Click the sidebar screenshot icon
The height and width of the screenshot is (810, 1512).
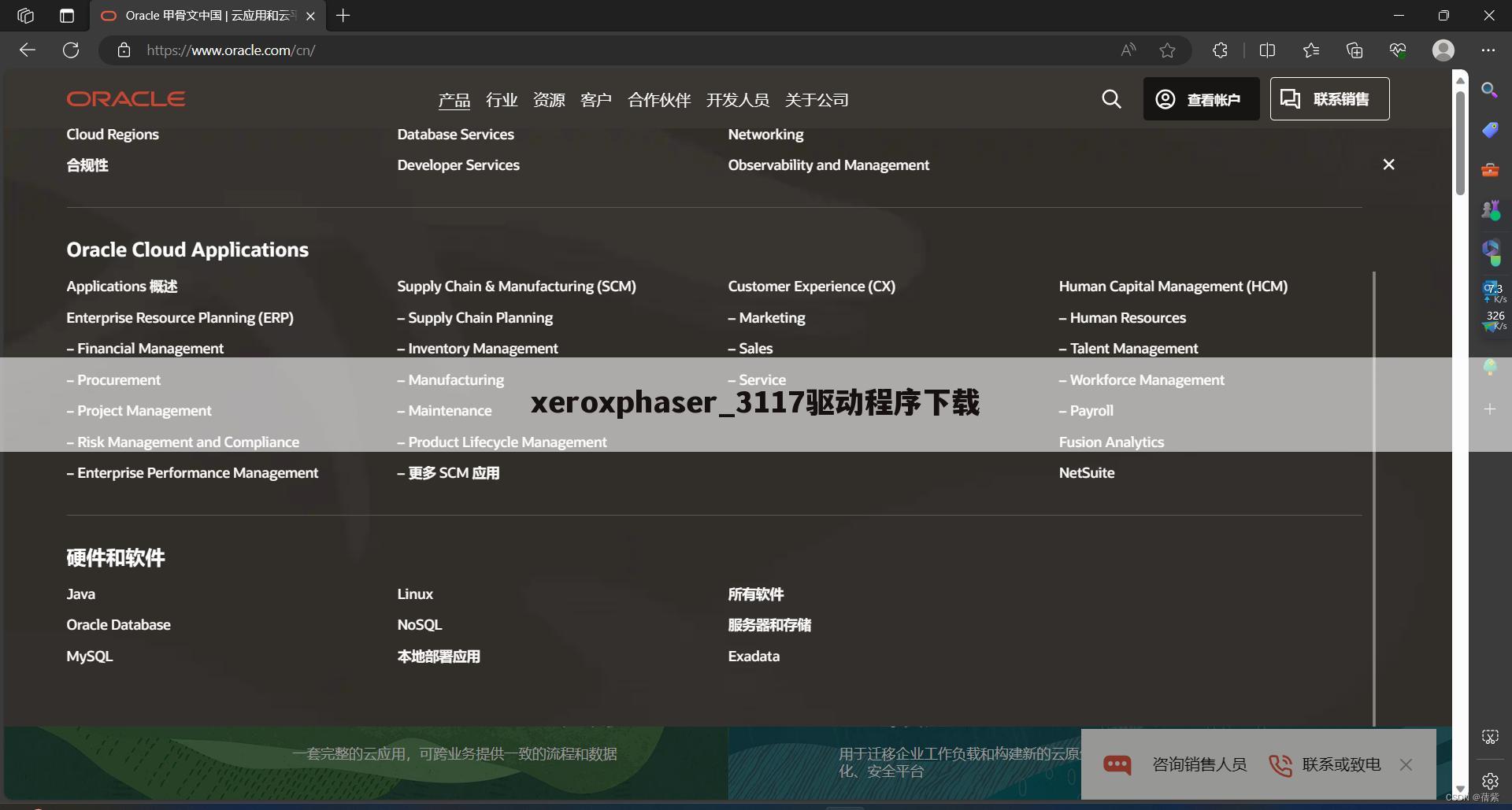point(1489,737)
